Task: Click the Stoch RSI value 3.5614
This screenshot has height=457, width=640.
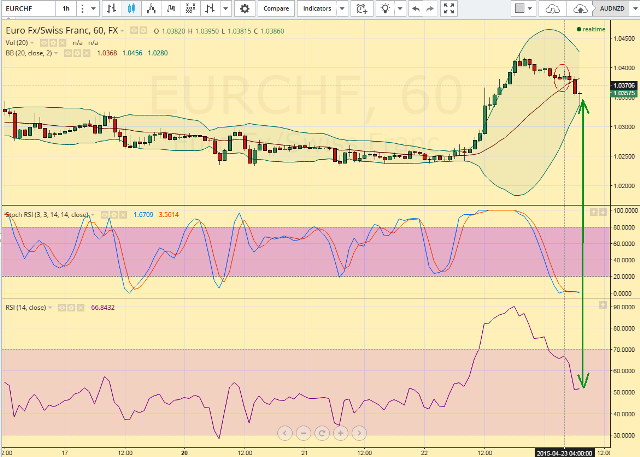Action: click(169, 215)
